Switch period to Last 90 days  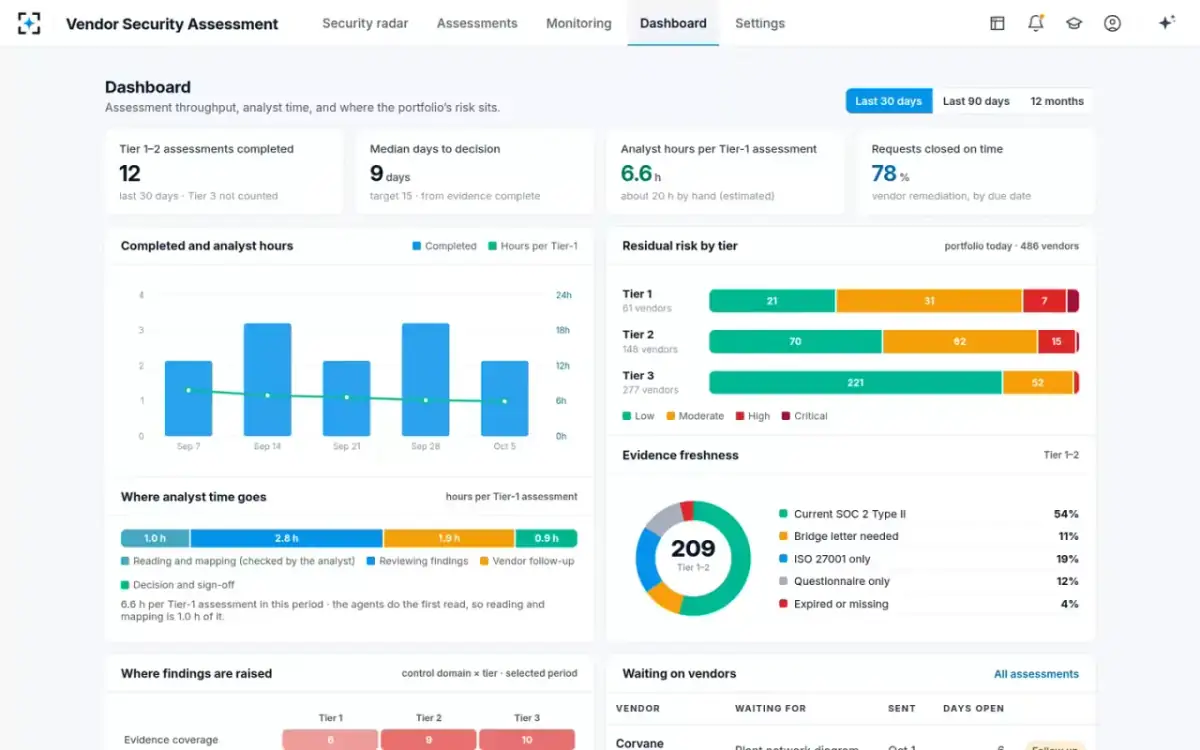[x=976, y=101]
